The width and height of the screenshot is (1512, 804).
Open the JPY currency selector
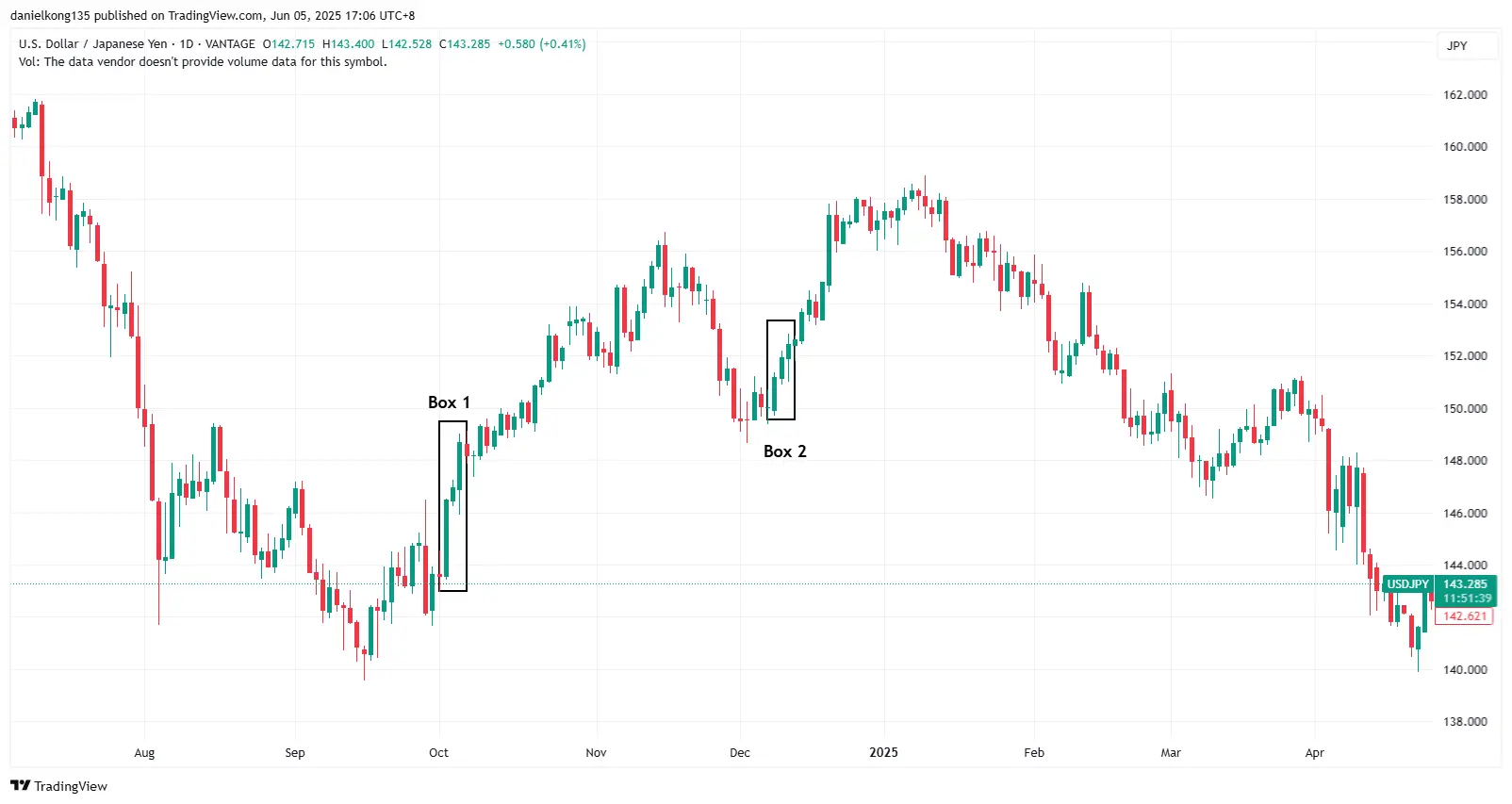coord(1457,45)
